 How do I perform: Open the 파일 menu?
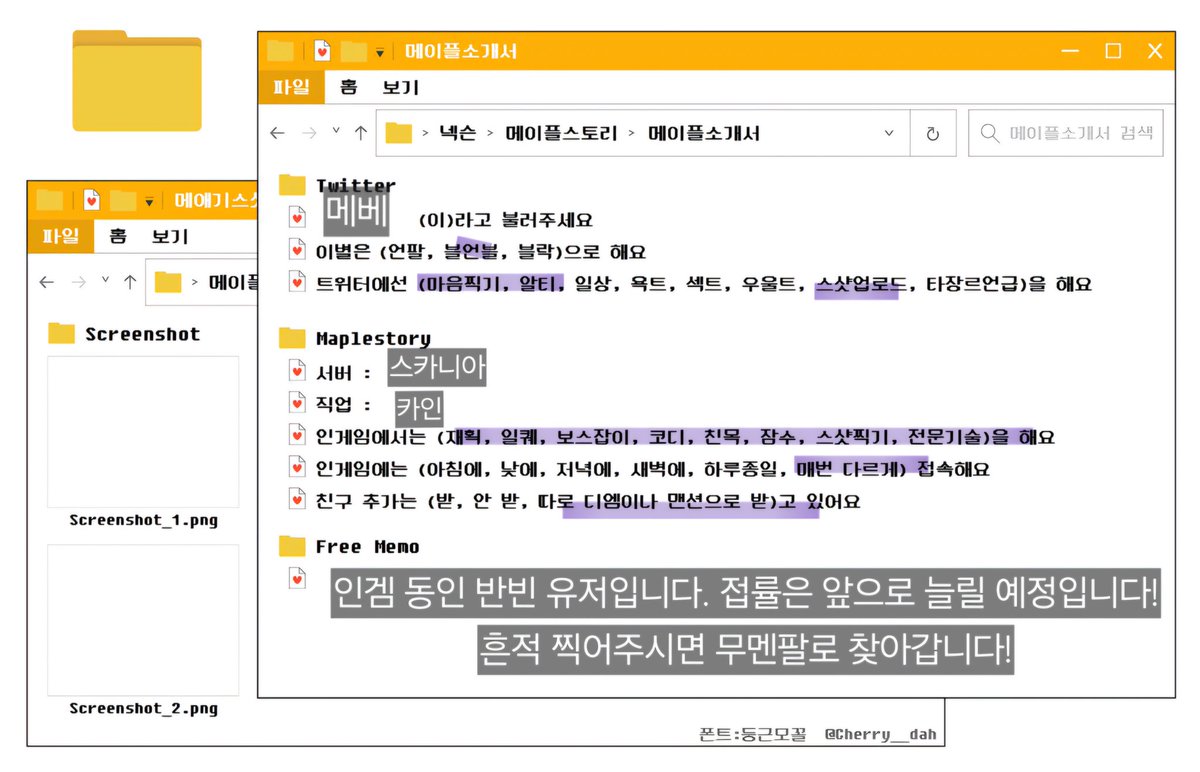(291, 86)
